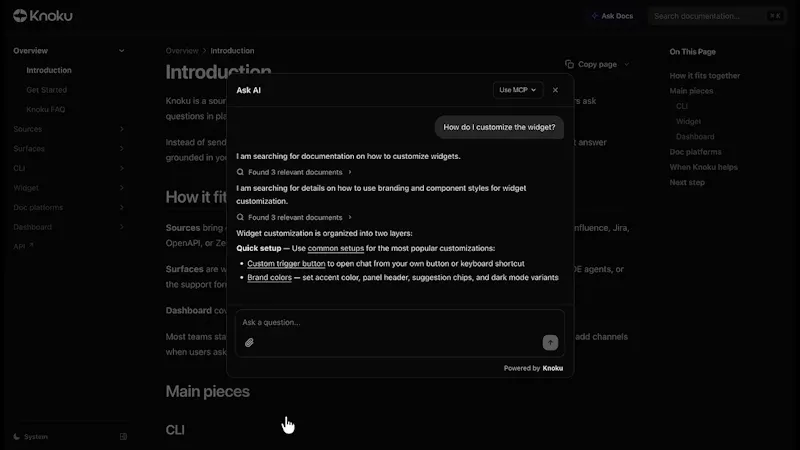Expand the CLI sidebar section
Screen dimensions: 800x450
point(121,168)
